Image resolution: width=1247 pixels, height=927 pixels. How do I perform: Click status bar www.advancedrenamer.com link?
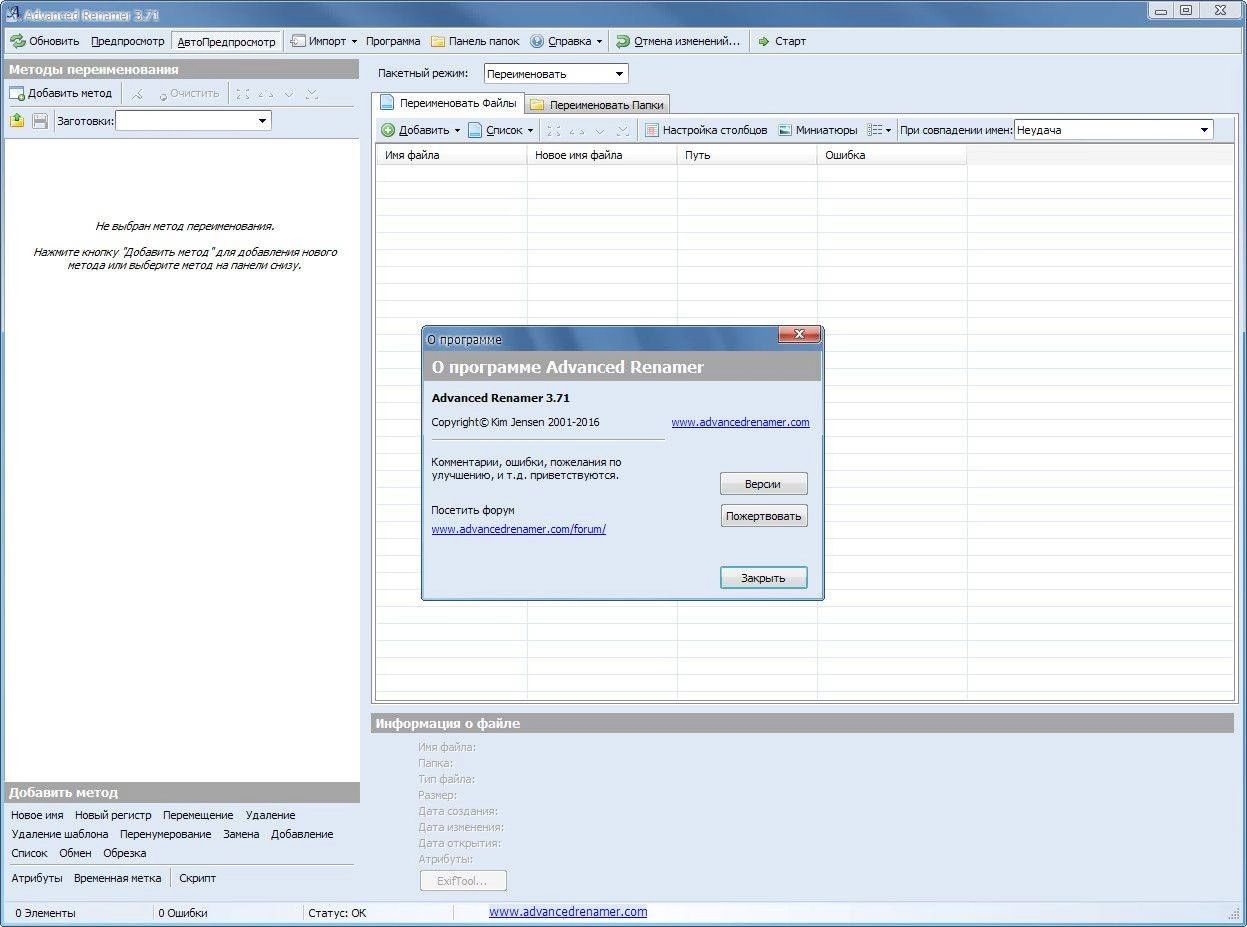(568, 911)
